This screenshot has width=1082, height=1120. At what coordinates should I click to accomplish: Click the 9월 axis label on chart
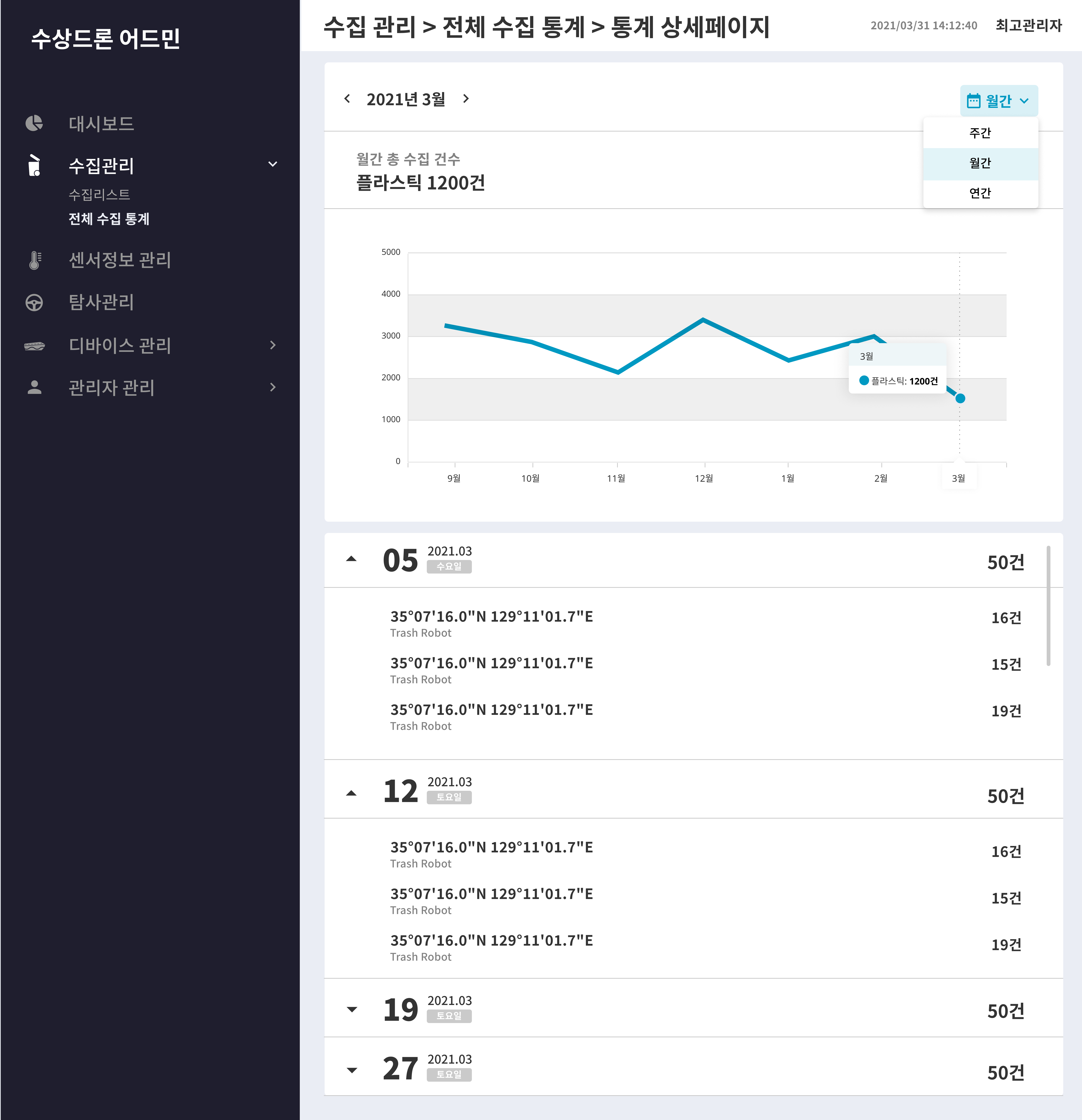pyautogui.click(x=454, y=478)
